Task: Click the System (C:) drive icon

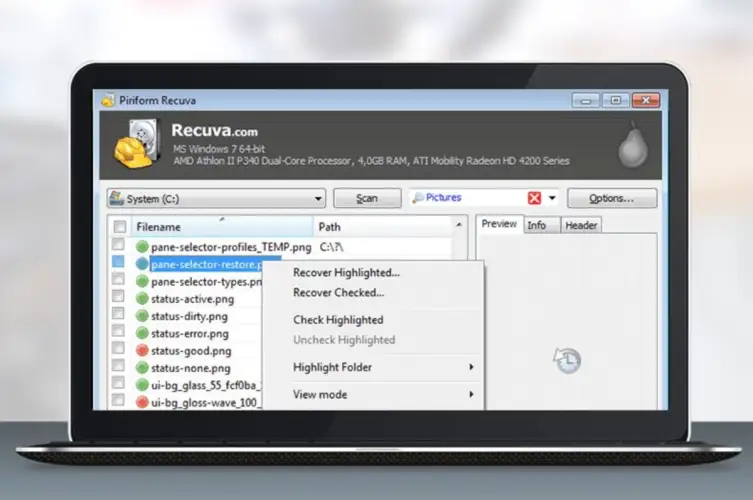Action: click(116, 198)
